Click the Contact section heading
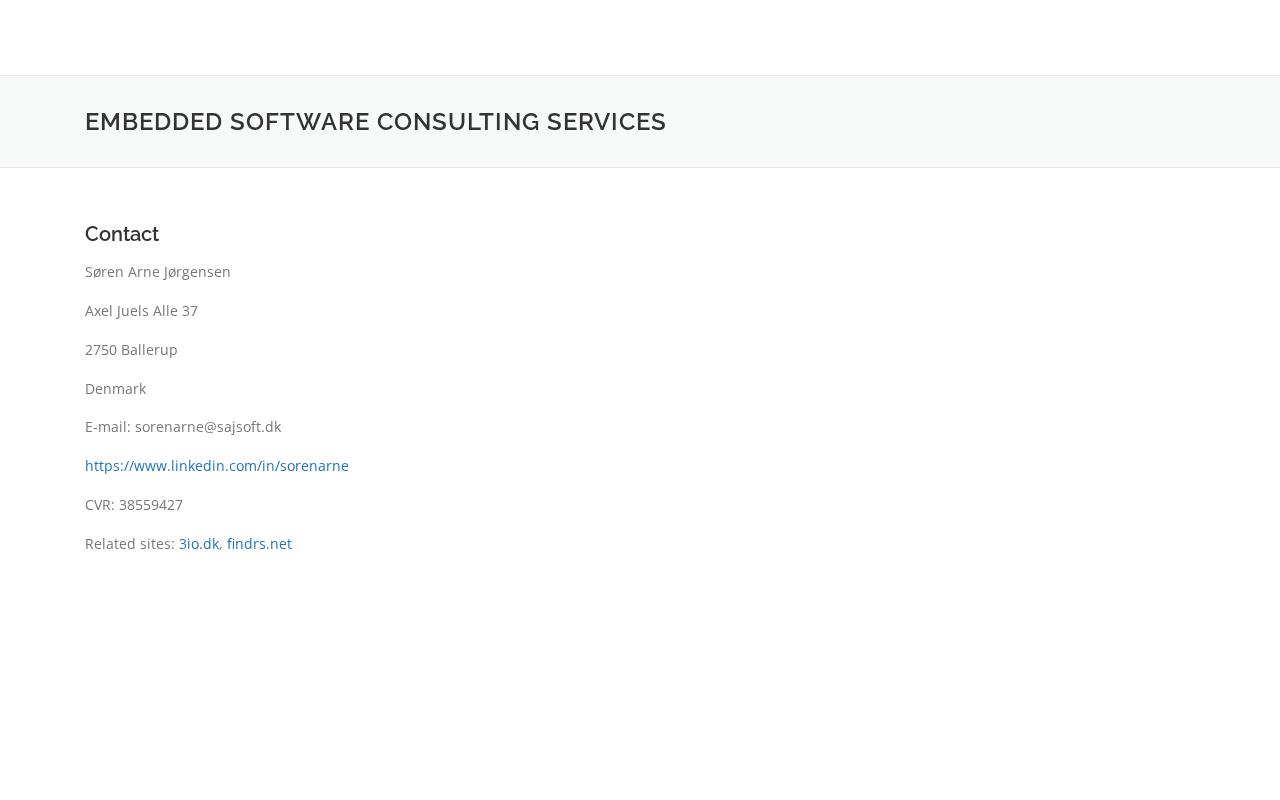 122,234
